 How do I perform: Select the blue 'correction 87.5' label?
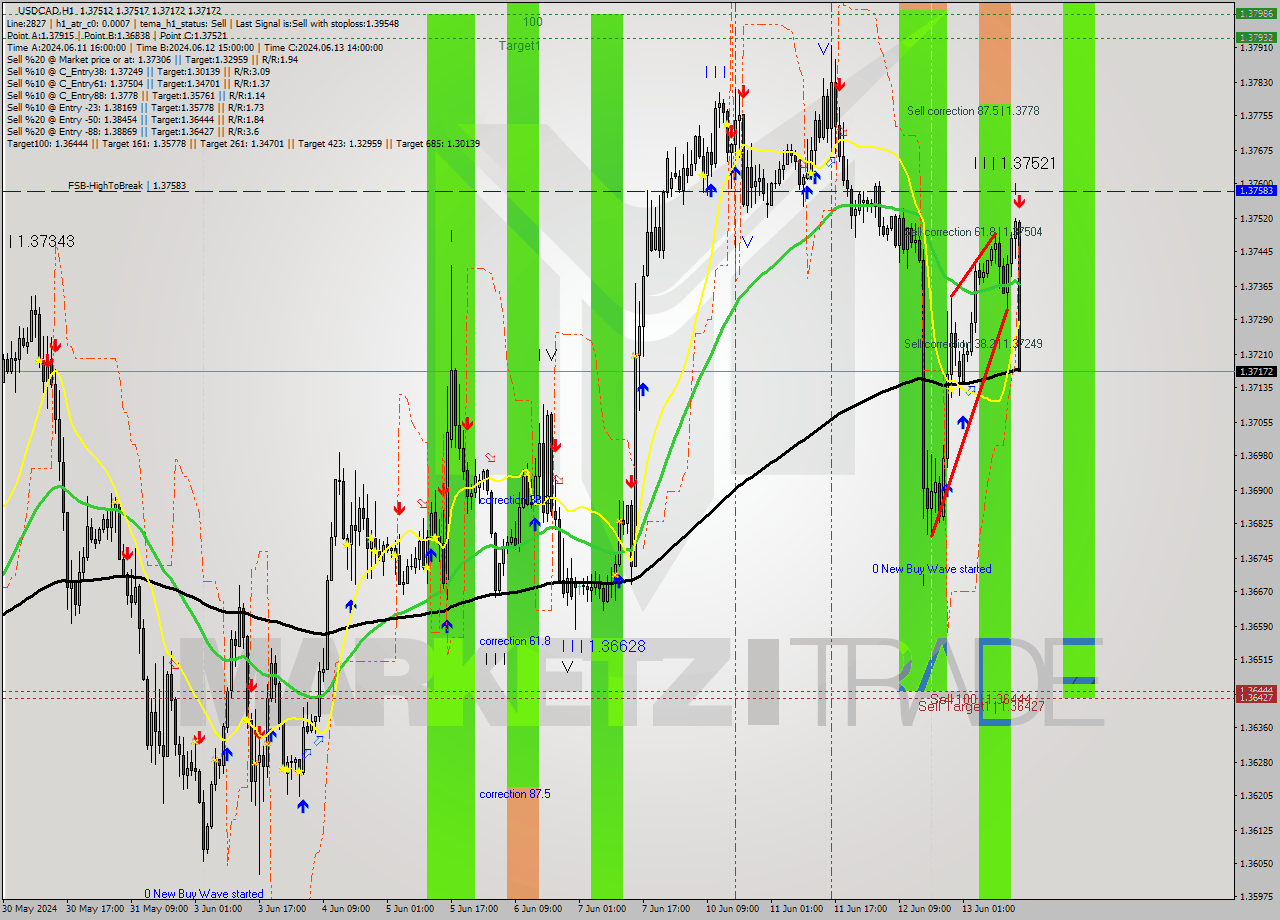pos(514,794)
